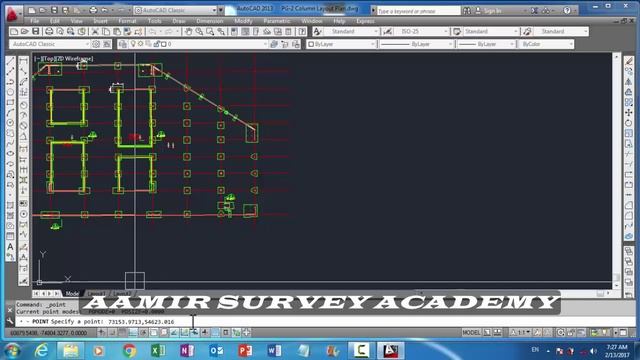Click the Top view control label
The image size is (640, 360).
point(49,59)
